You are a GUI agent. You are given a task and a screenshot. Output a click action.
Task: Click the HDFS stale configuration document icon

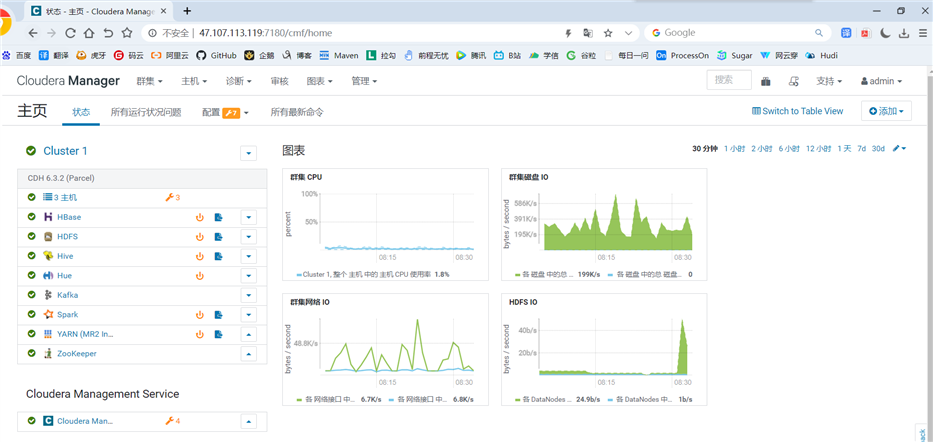point(218,237)
